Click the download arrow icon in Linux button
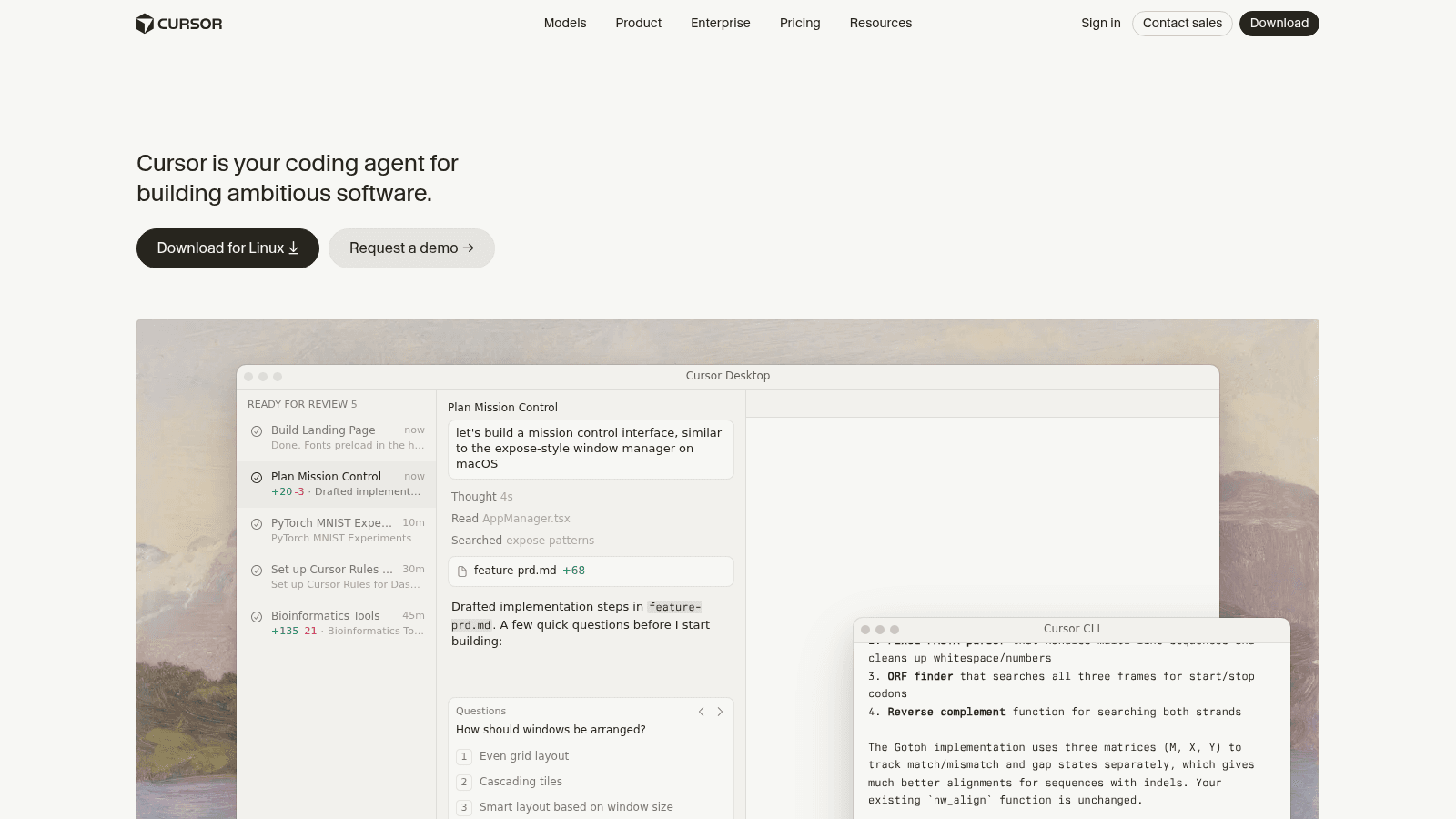The height and width of the screenshot is (819, 1456). (293, 248)
